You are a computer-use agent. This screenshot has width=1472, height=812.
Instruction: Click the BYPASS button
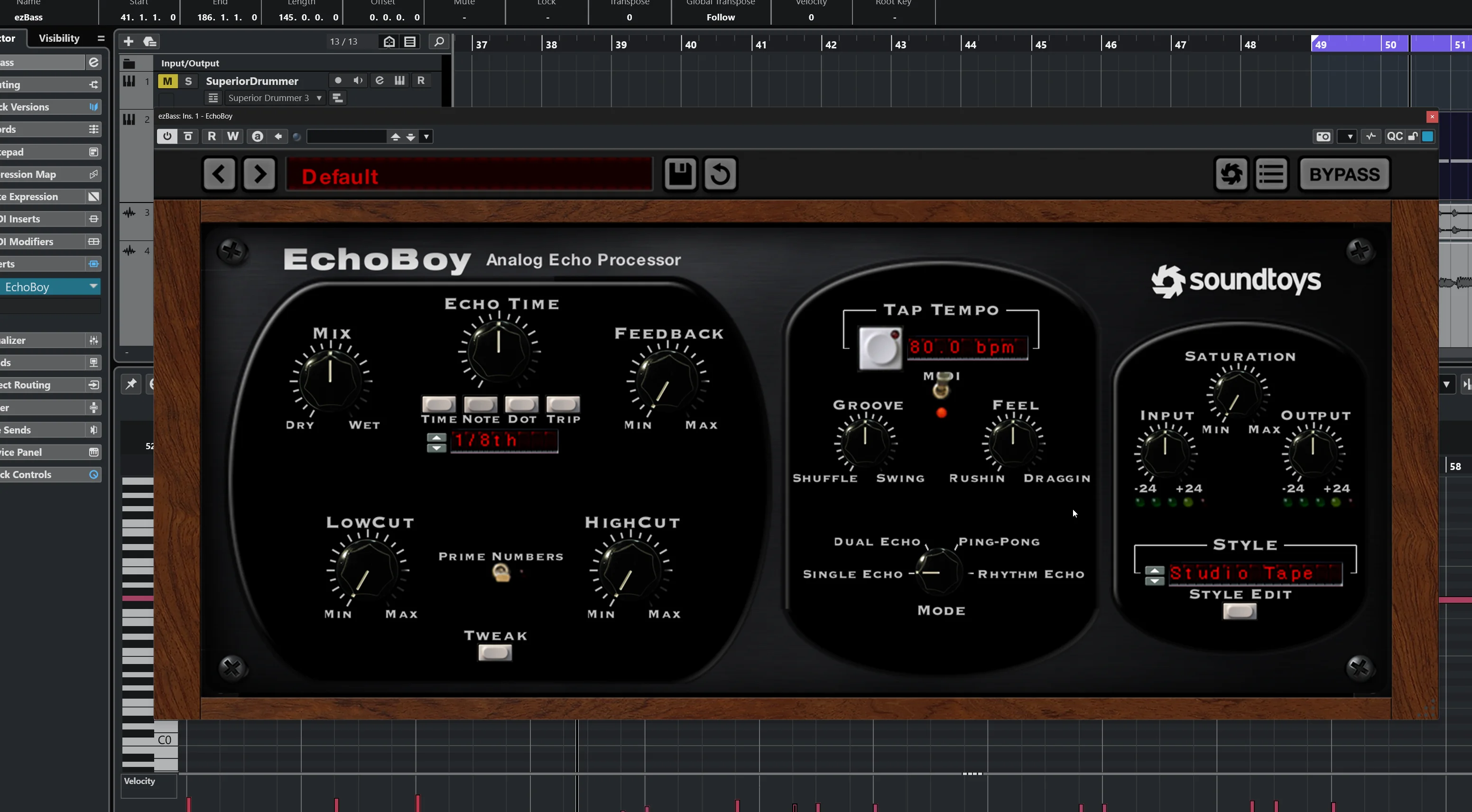click(x=1344, y=174)
